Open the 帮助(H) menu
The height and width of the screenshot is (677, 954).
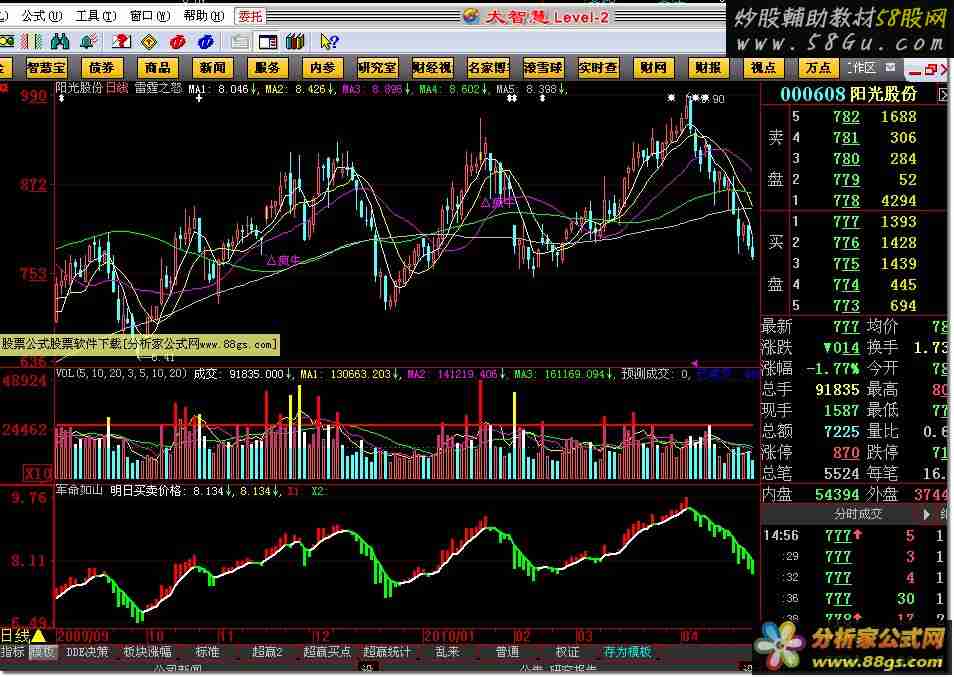click(203, 16)
